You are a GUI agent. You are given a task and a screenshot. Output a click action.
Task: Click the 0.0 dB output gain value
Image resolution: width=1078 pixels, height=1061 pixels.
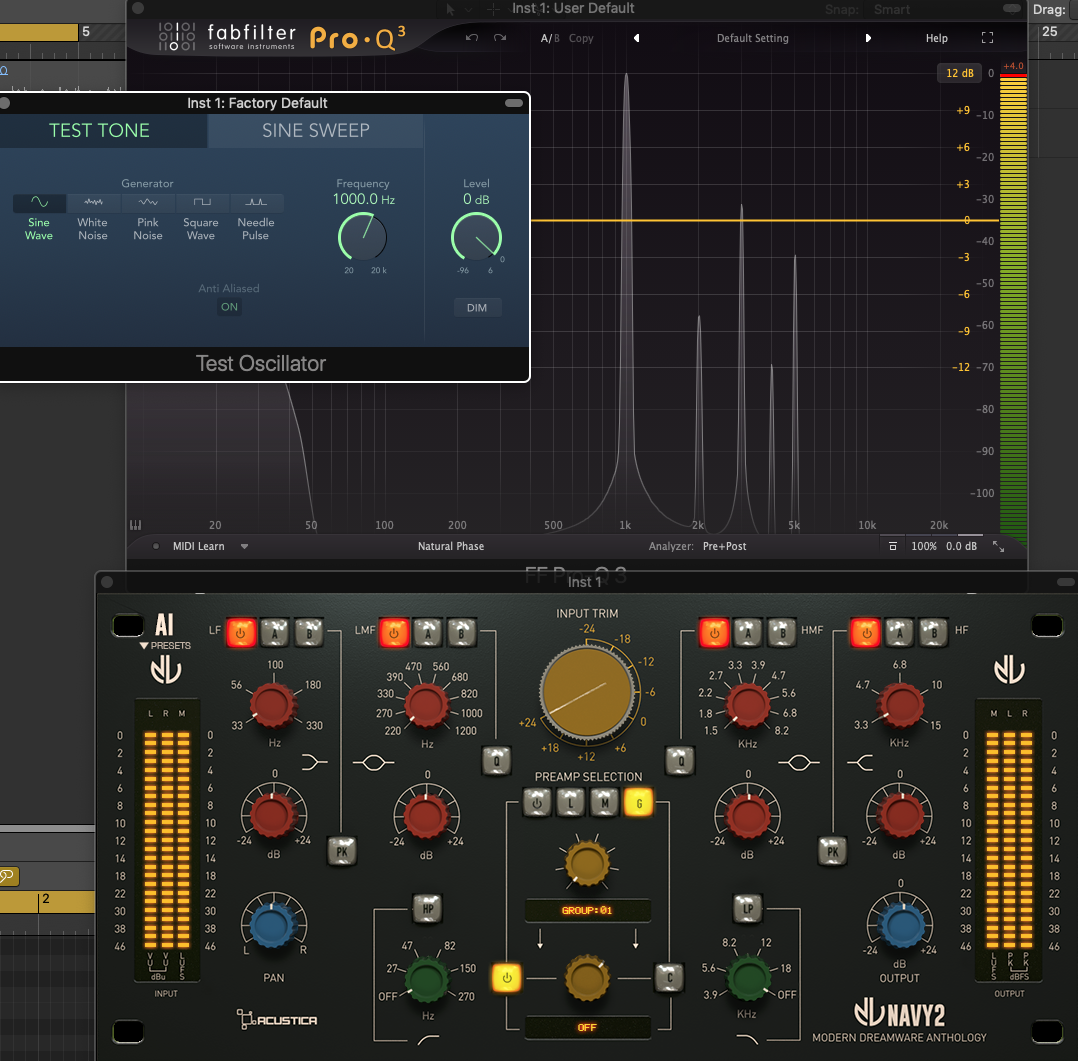coord(961,546)
